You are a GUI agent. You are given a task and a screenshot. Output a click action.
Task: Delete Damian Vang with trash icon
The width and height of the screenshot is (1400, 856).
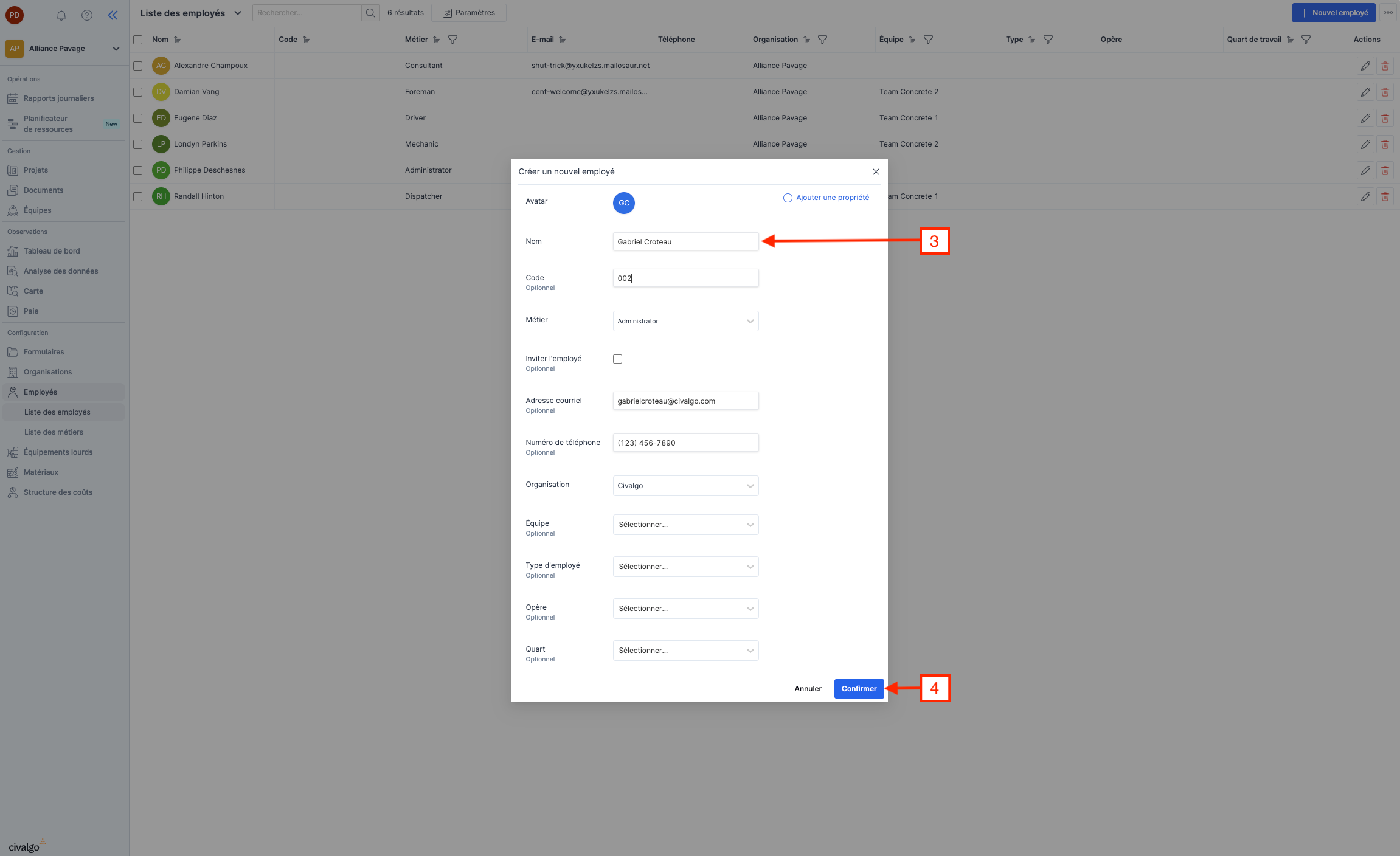point(1385,92)
